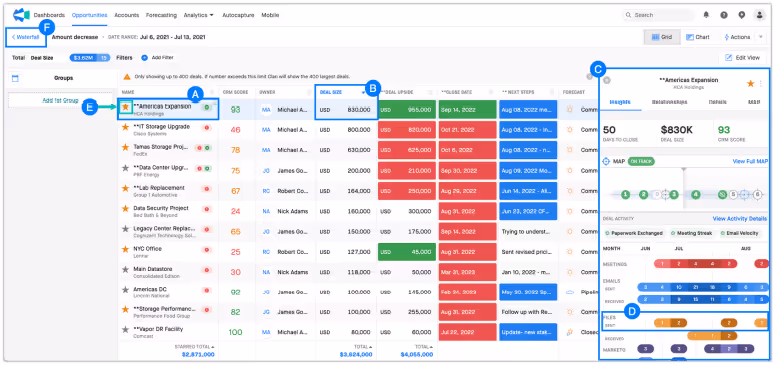Open the Mobile menu item
773x365 pixels.
click(270, 15)
